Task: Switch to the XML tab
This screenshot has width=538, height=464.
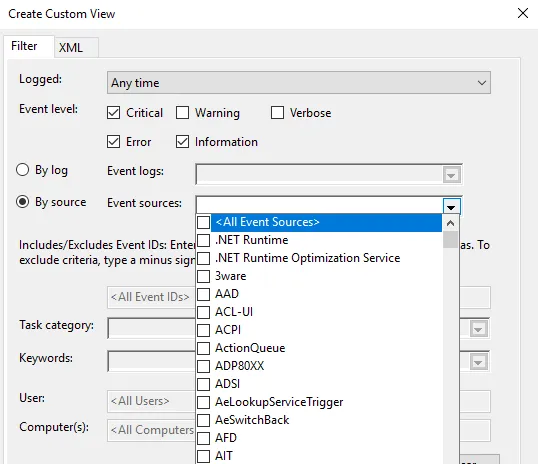Action: (77, 47)
